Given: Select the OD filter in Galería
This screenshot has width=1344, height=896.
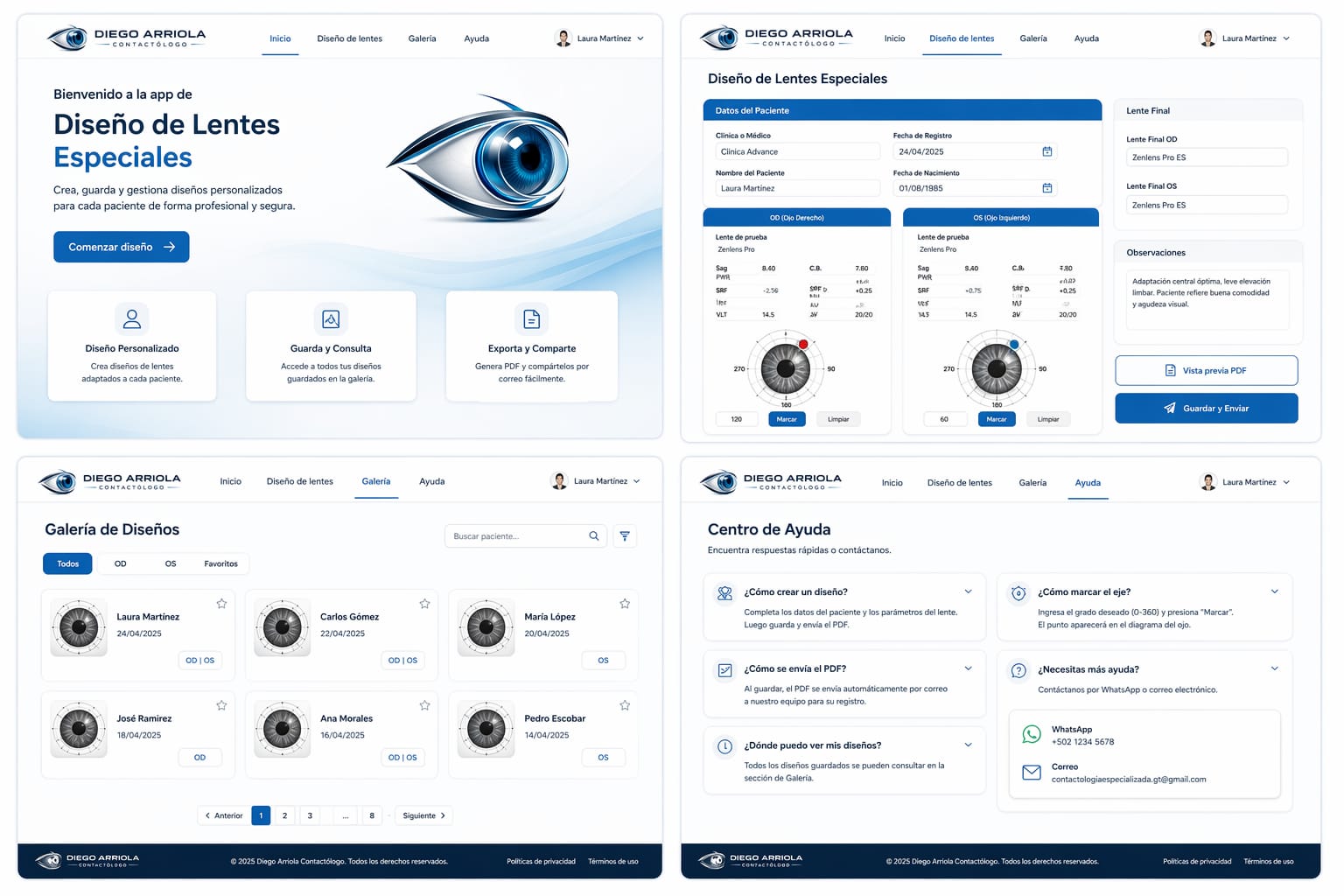Looking at the screenshot, I should pos(121,563).
